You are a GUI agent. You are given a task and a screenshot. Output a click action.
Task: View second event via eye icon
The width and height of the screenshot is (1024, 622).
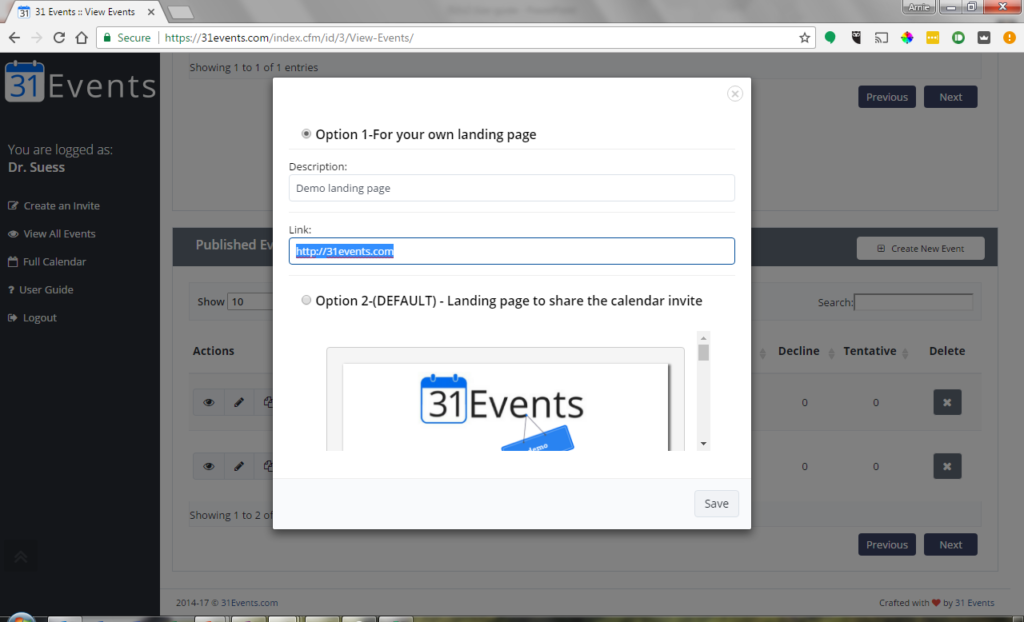click(209, 466)
